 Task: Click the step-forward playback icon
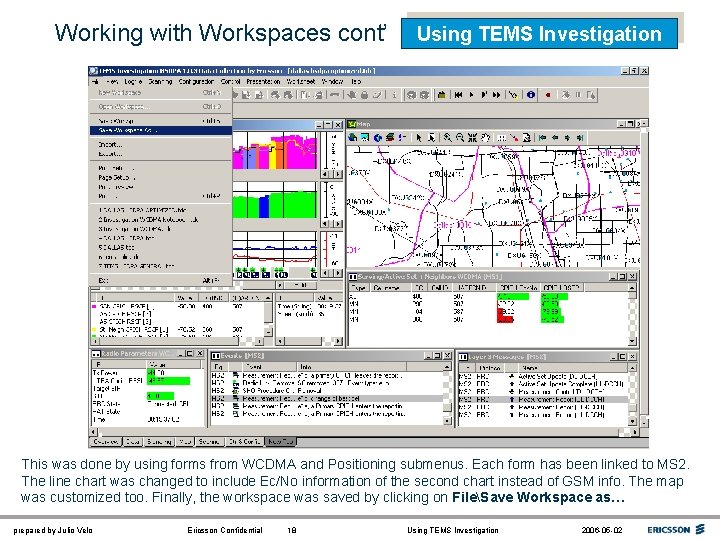(x=484, y=95)
